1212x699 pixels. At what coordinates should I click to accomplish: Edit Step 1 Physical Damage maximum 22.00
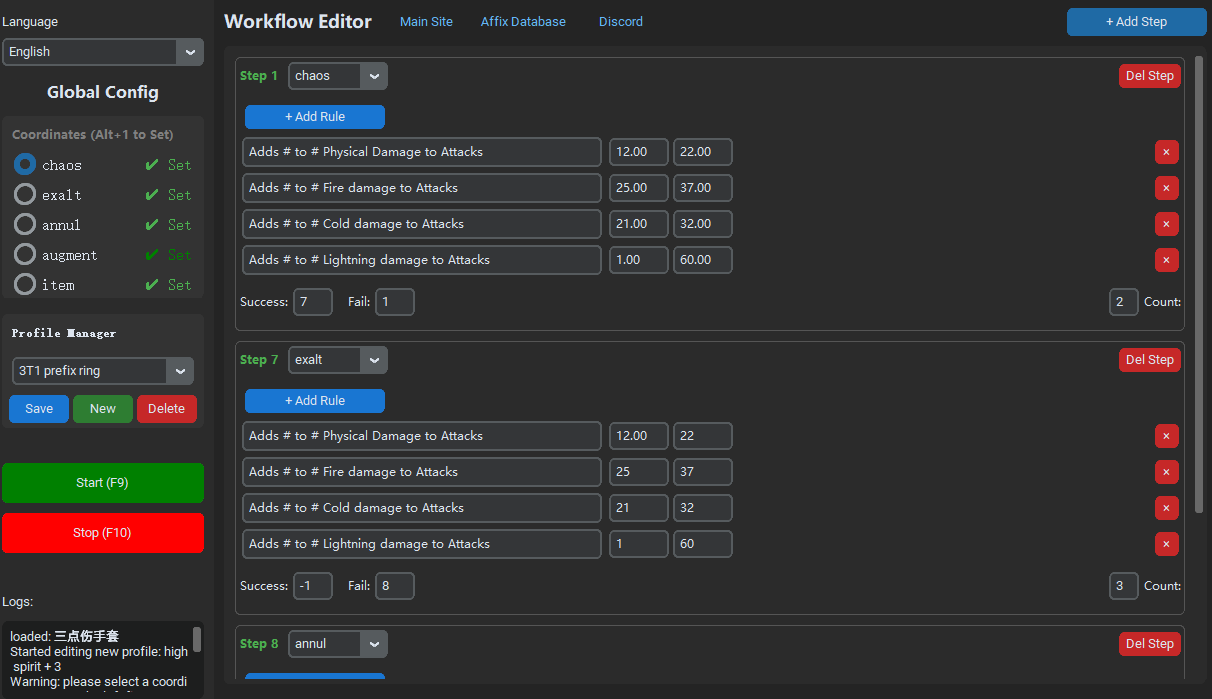coord(703,152)
